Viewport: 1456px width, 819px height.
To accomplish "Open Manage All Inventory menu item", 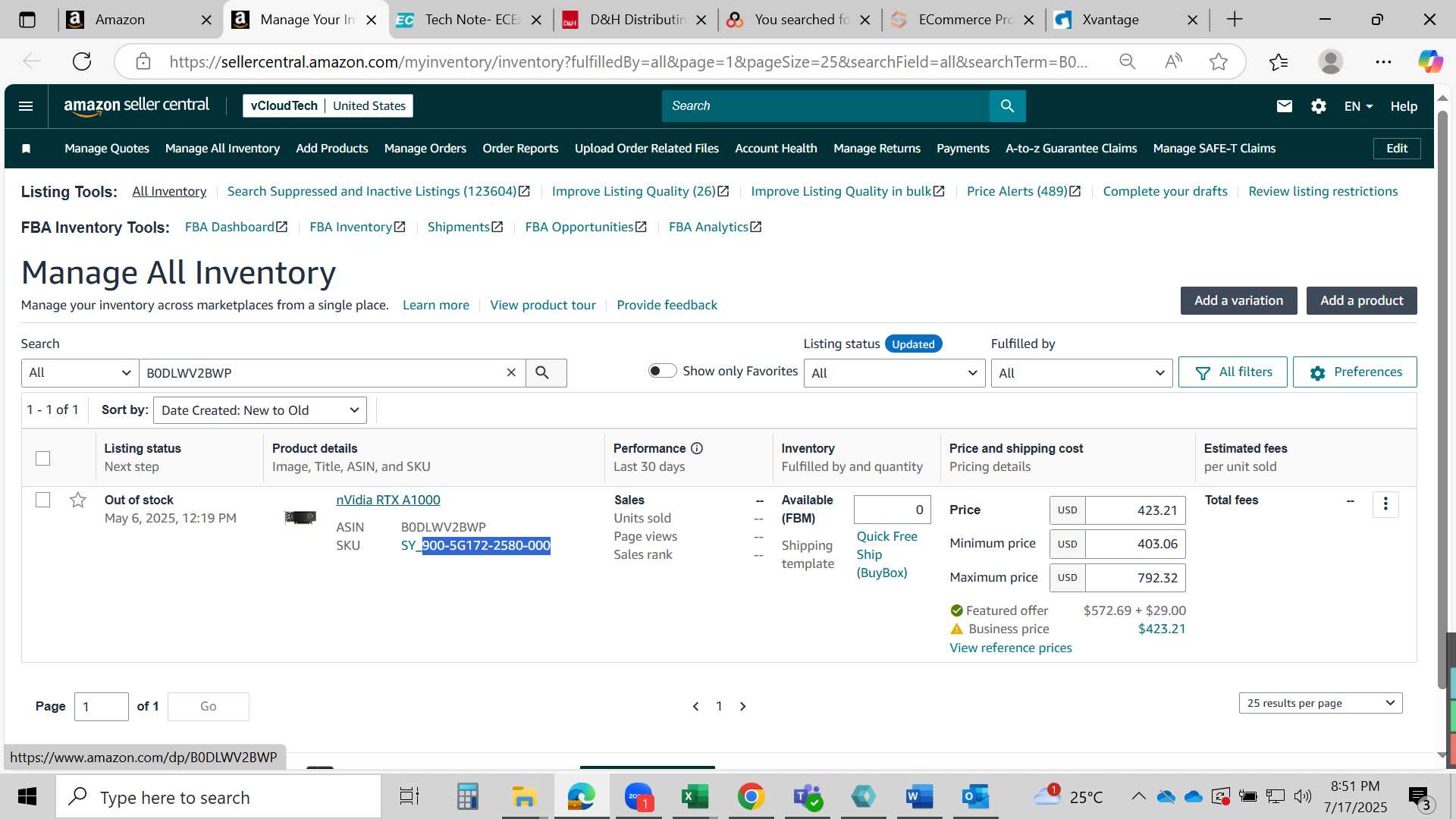I will pos(222,149).
